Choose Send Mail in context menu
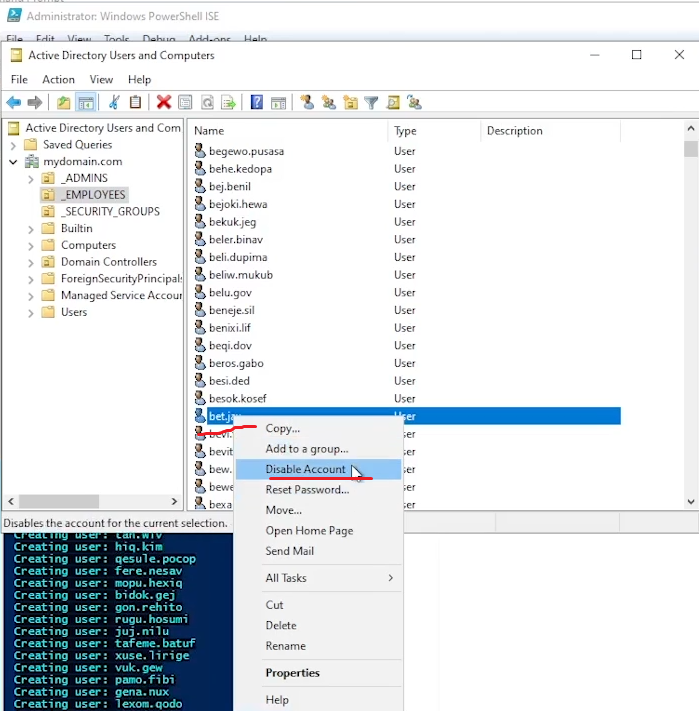The image size is (699, 711). pos(318,550)
